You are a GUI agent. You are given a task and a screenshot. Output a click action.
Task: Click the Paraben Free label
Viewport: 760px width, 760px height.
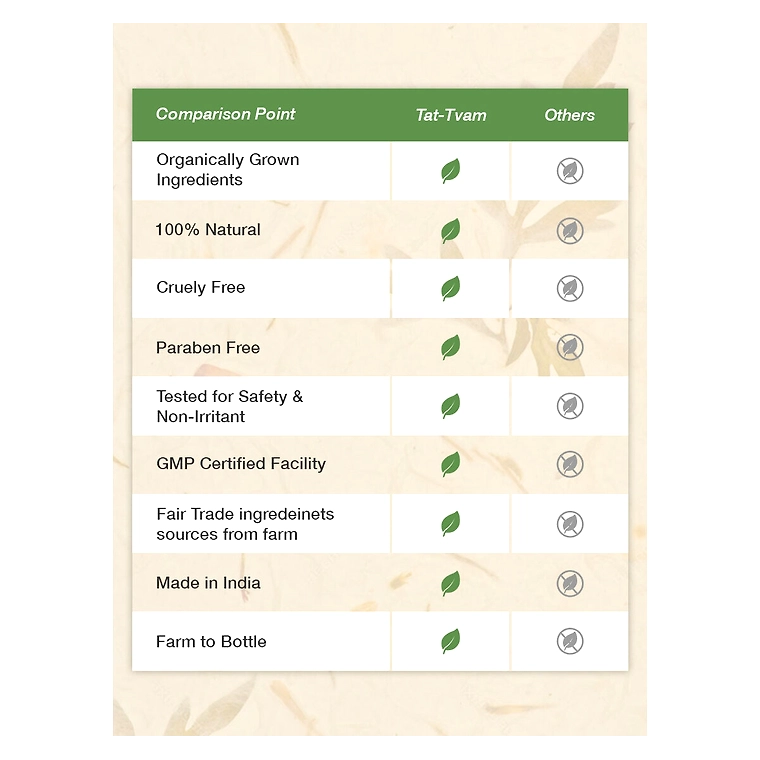click(208, 348)
